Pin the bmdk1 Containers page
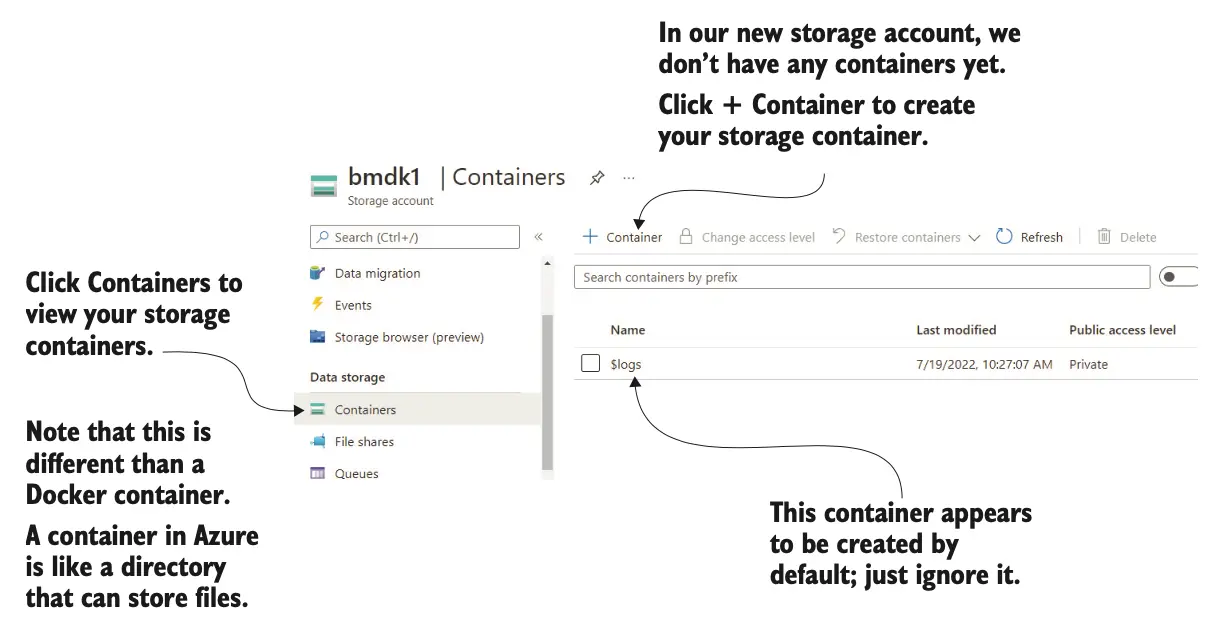1228x640 pixels. click(597, 178)
